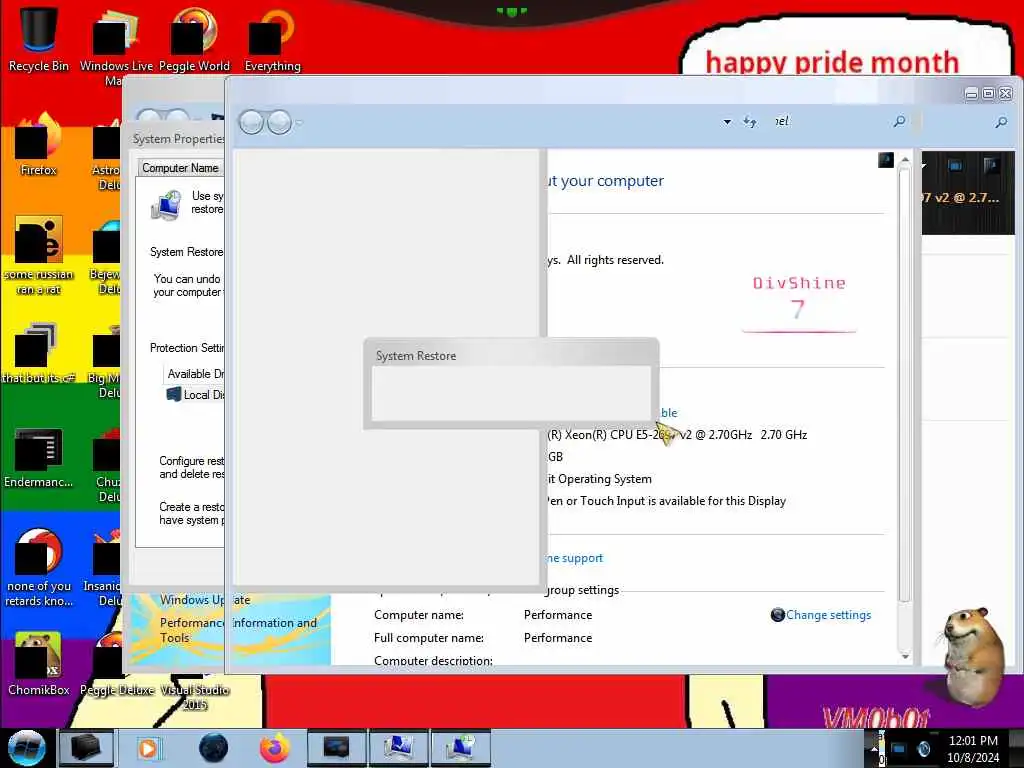Click the 'Available Dr...' column header in System Properties
This screenshot has width=1024, height=768.
(195, 374)
